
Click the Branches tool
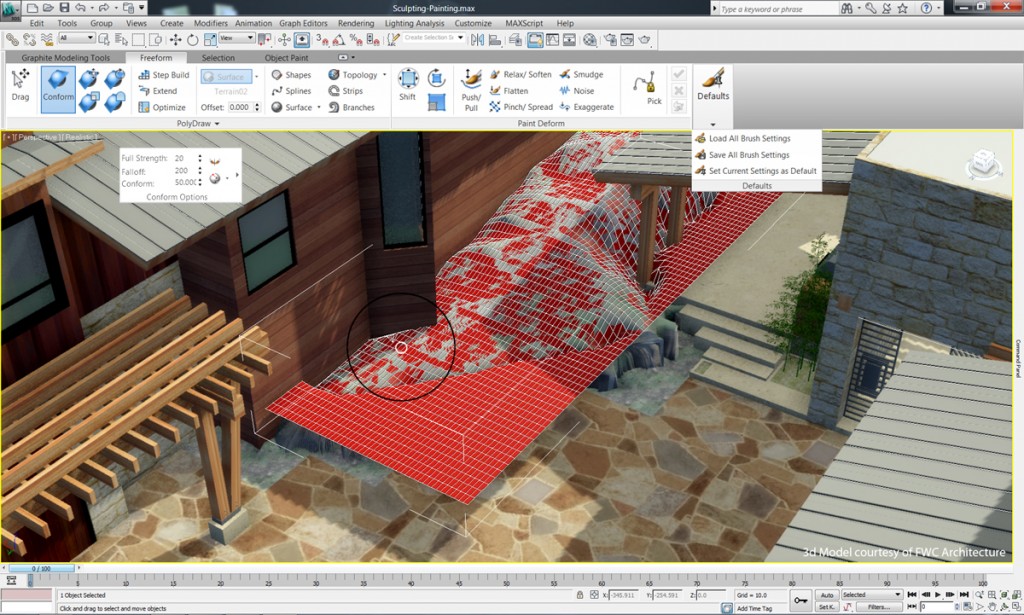pyautogui.click(x=351, y=107)
